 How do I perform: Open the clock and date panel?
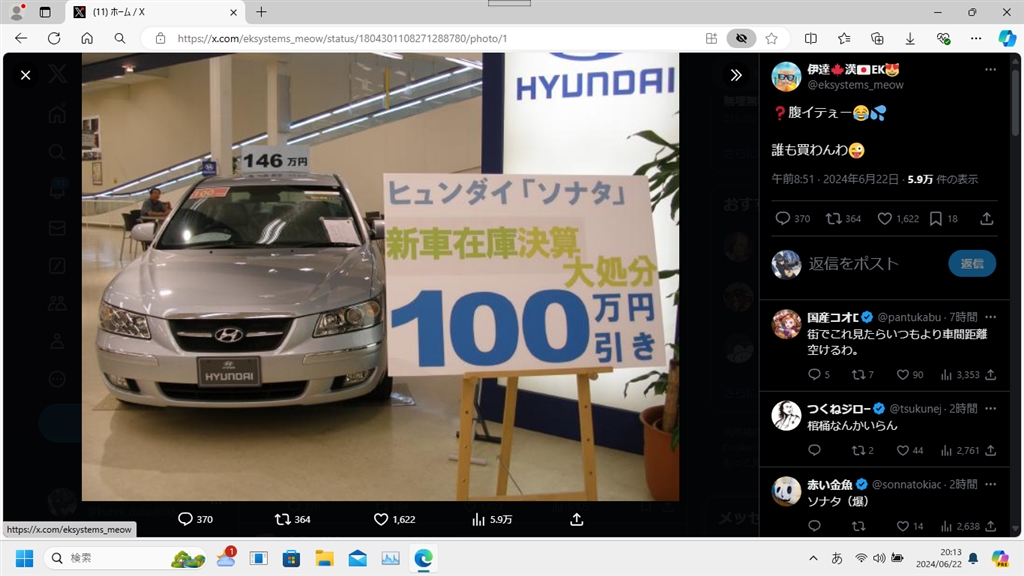pyautogui.click(x=938, y=558)
